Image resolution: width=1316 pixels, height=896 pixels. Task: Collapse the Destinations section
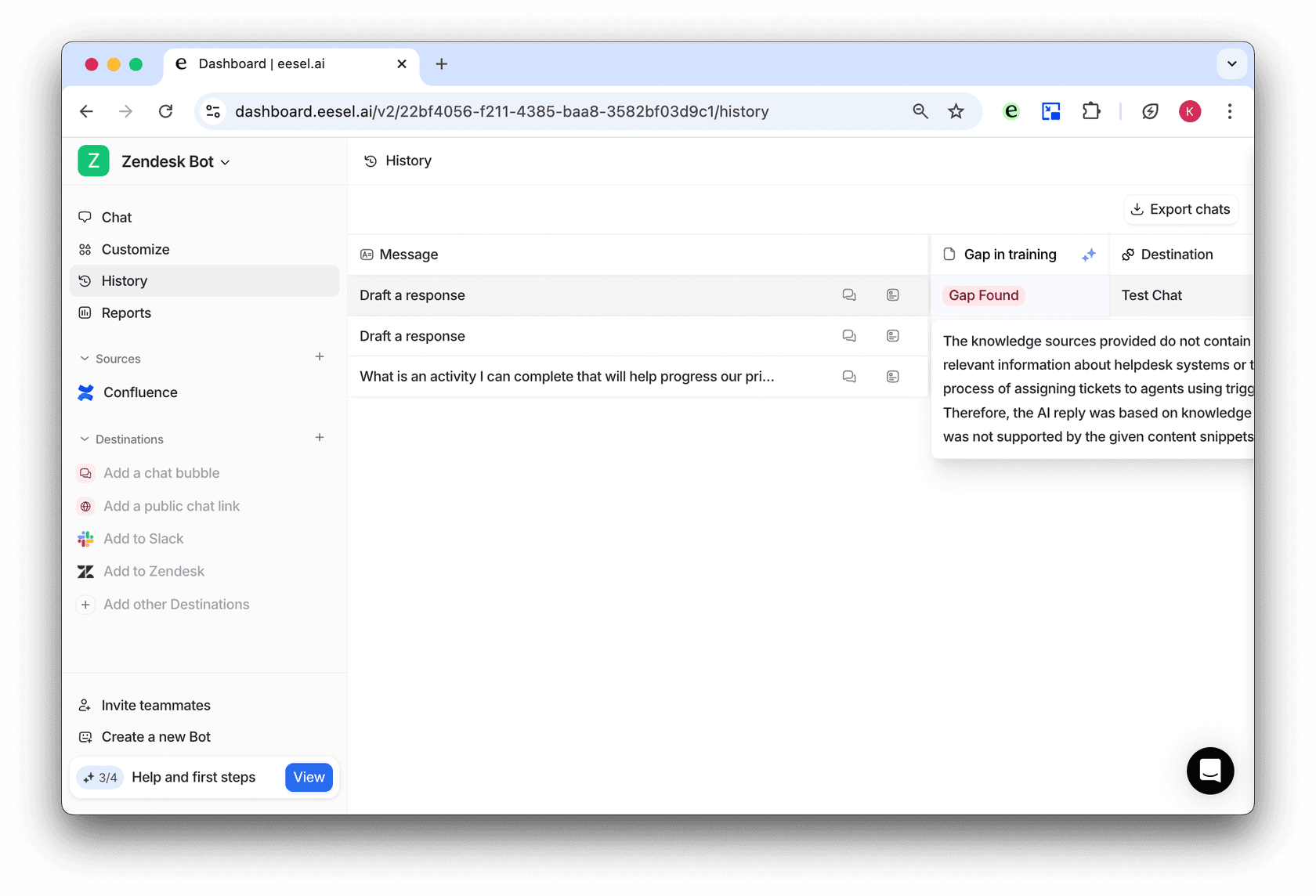85,439
